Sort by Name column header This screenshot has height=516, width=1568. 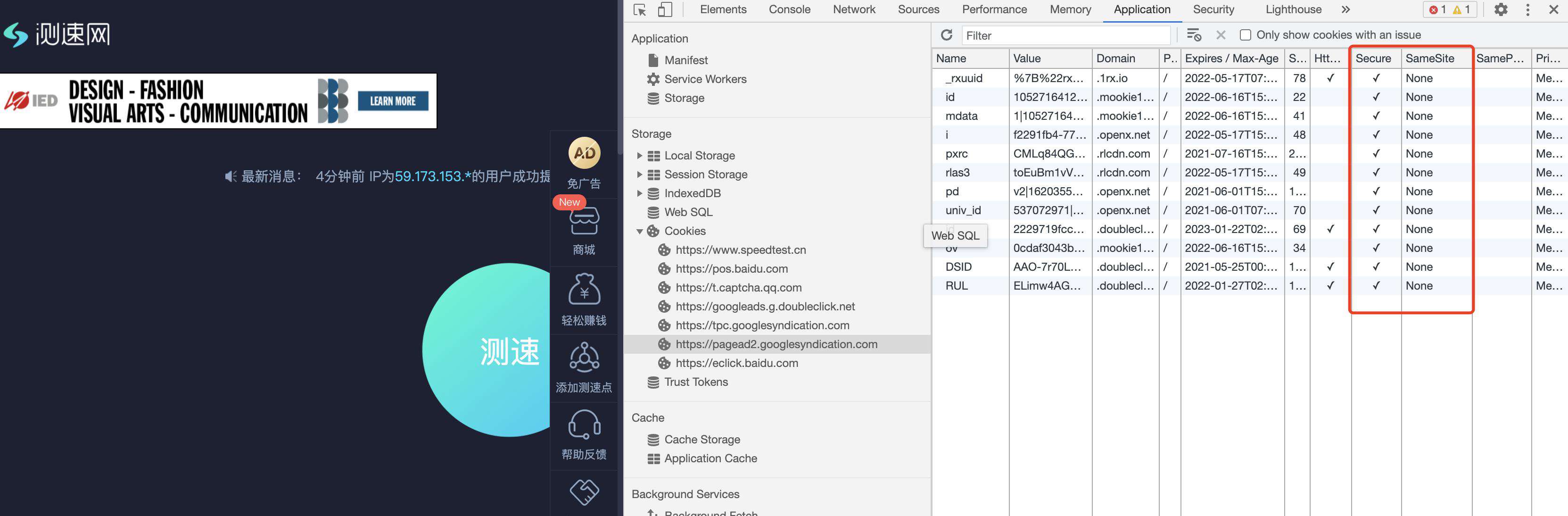tap(970, 58)
